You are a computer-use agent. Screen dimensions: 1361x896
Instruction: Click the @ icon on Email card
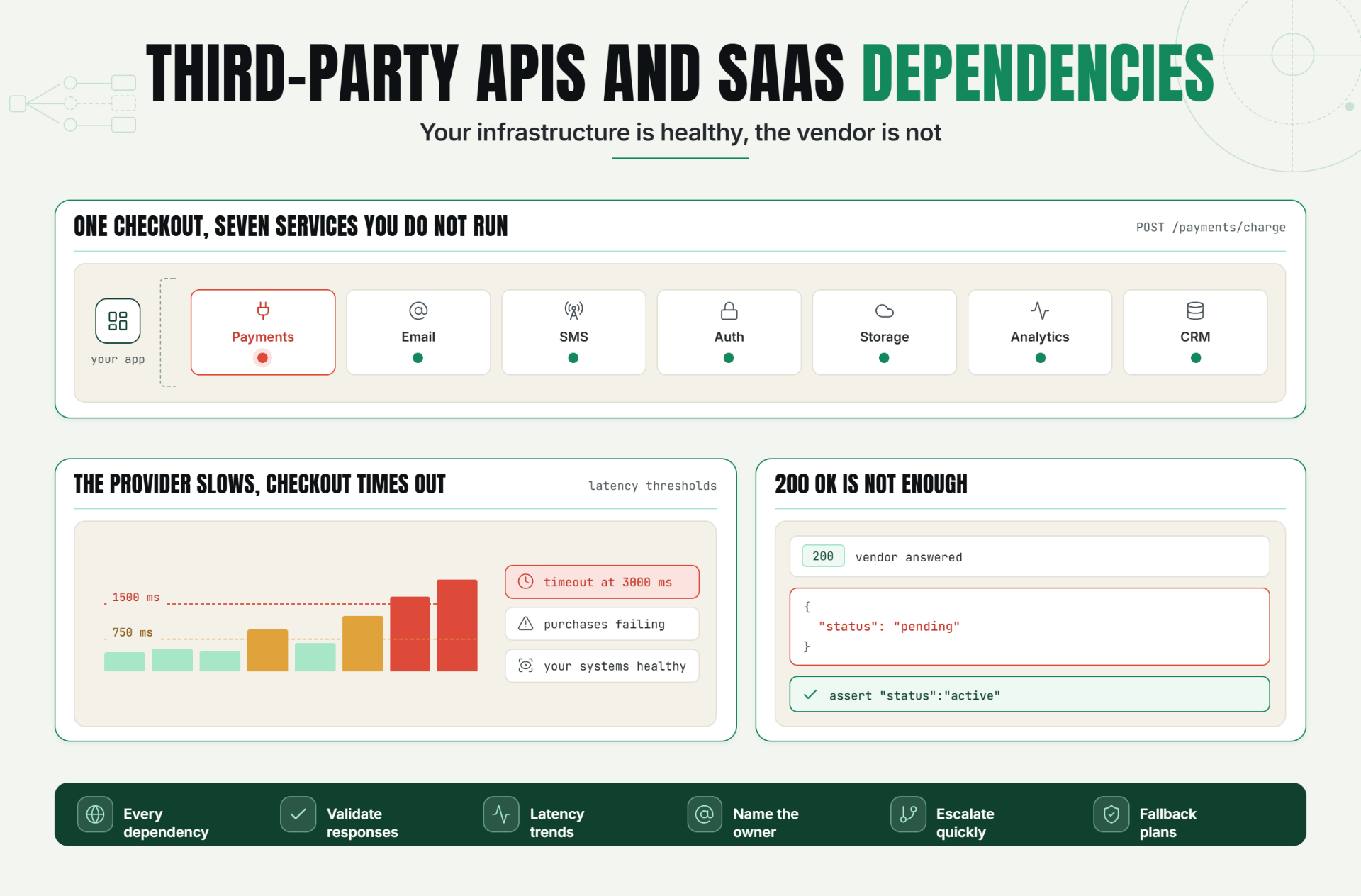tap(418, 310)
